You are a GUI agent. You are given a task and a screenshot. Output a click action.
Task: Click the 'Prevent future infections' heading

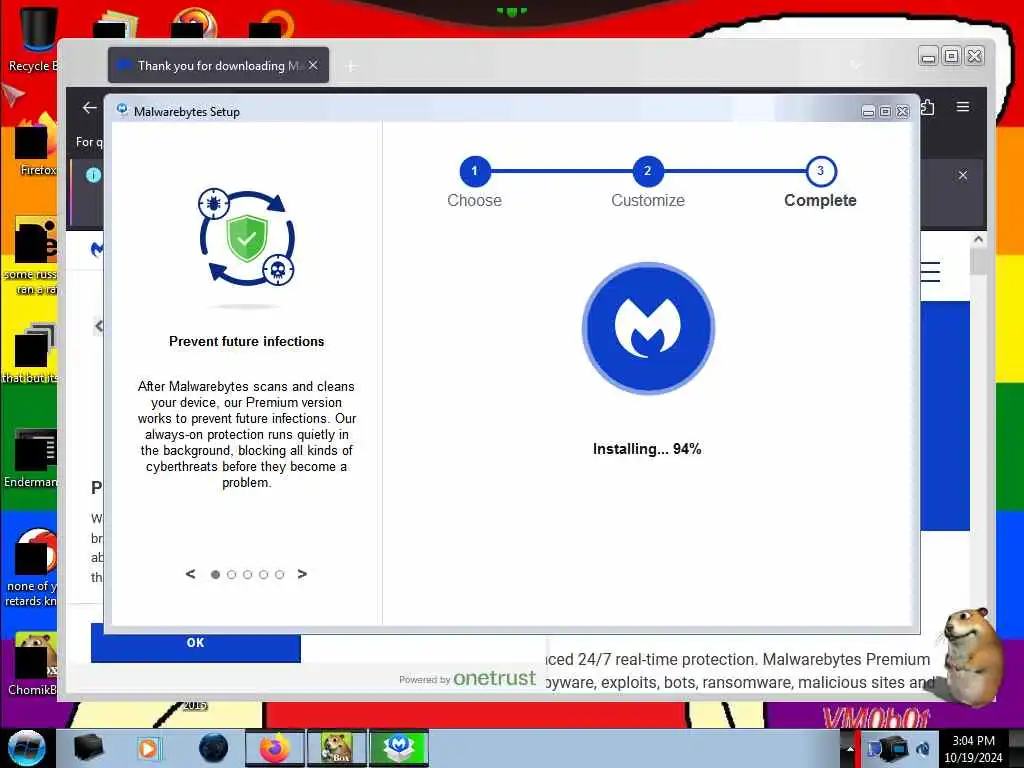tap(246, 341)
